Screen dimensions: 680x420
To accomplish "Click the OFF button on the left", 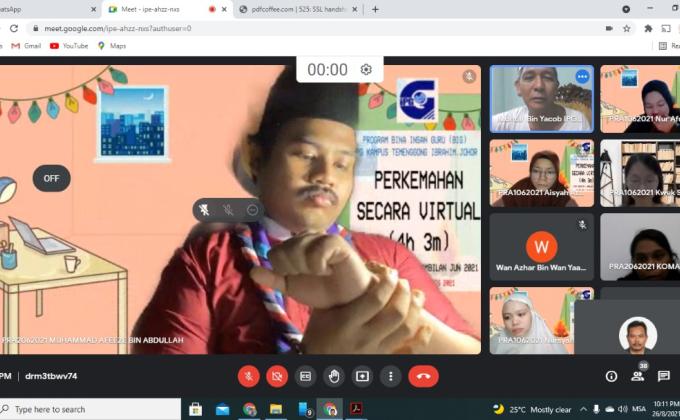I will pyautogui.click(x=51, y=178).
